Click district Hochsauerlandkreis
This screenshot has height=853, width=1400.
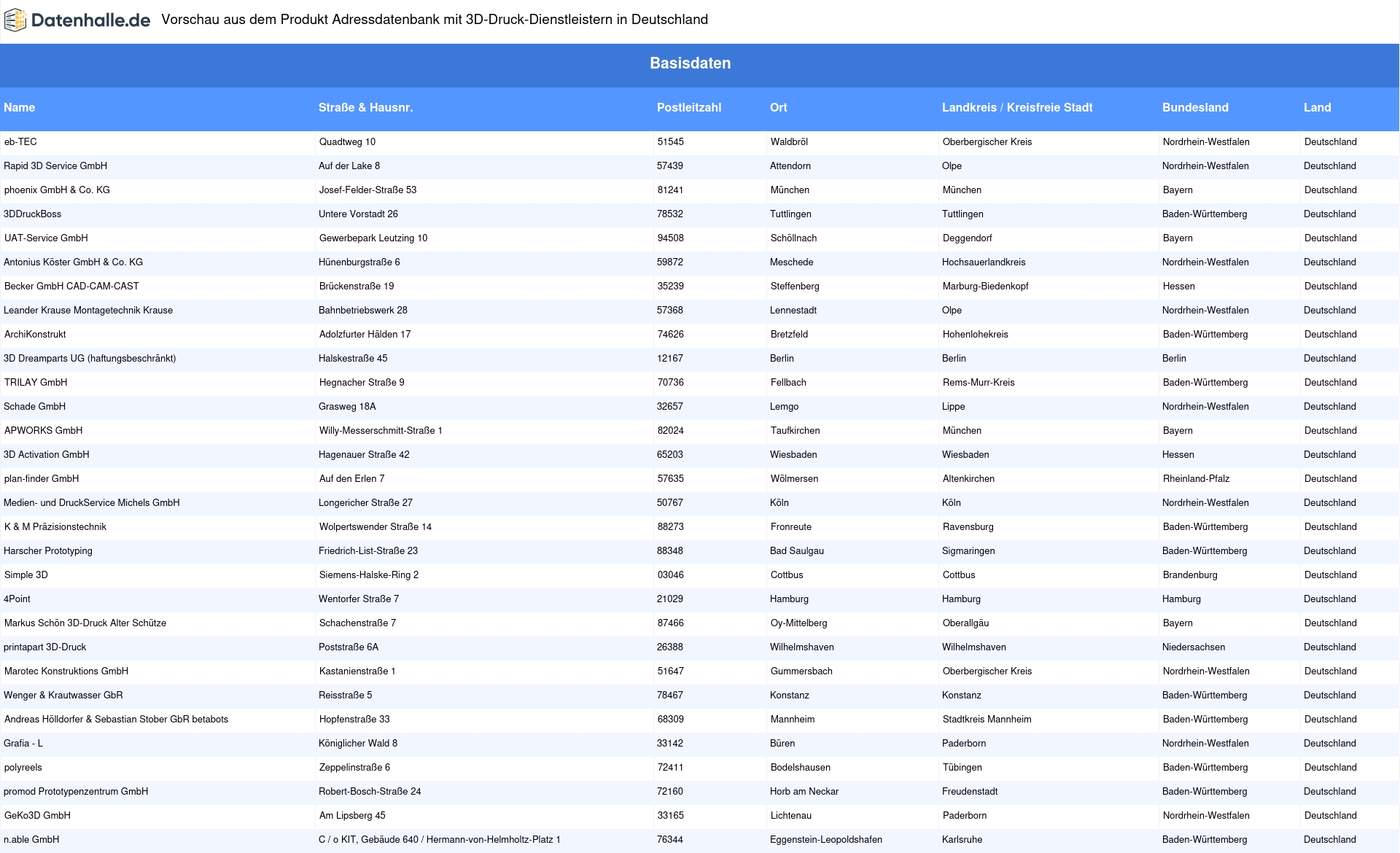coord(984,262)
